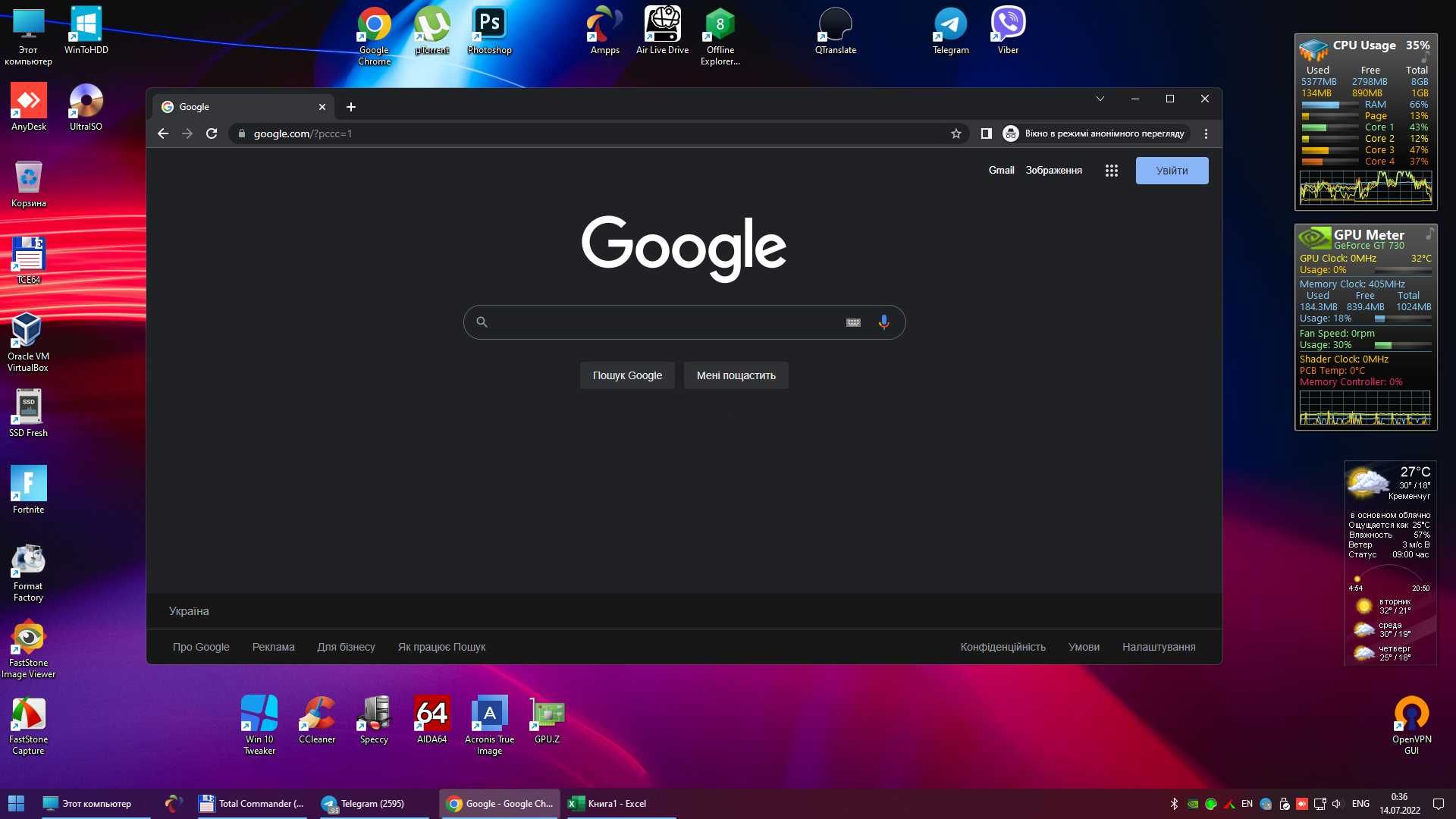Close the Google tab
The height and width of the screenshot is (819, 1456).
pos(322,107)
